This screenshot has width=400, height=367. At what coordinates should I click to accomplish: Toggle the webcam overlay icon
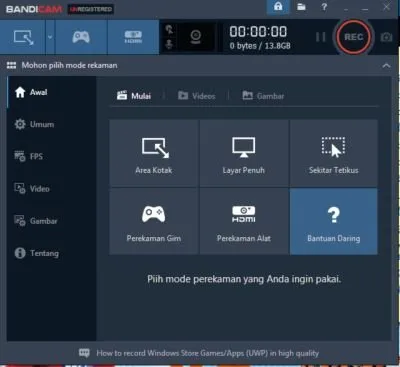click(x=195, y=37)
